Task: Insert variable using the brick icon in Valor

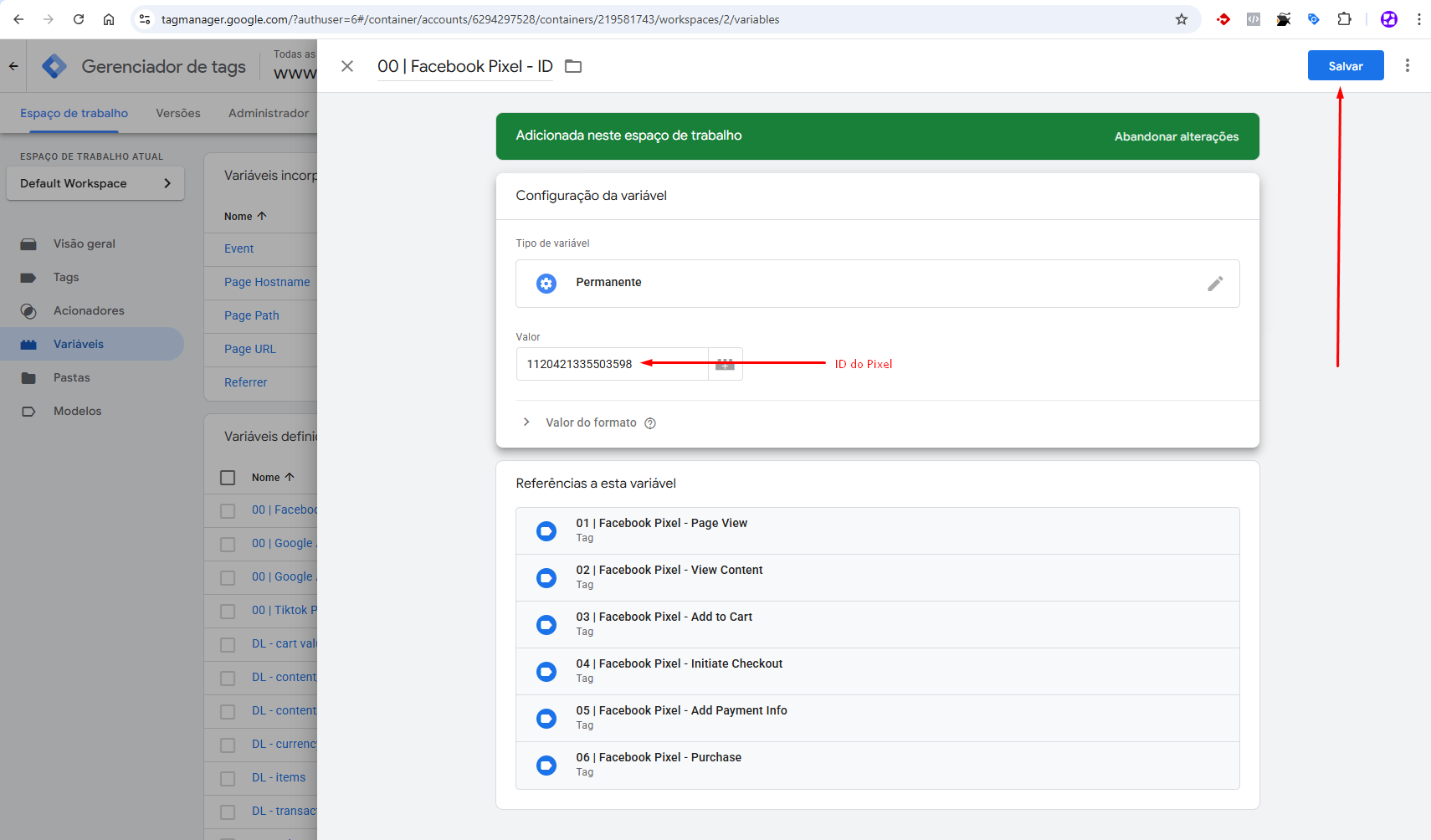Action: click(725, 364)
